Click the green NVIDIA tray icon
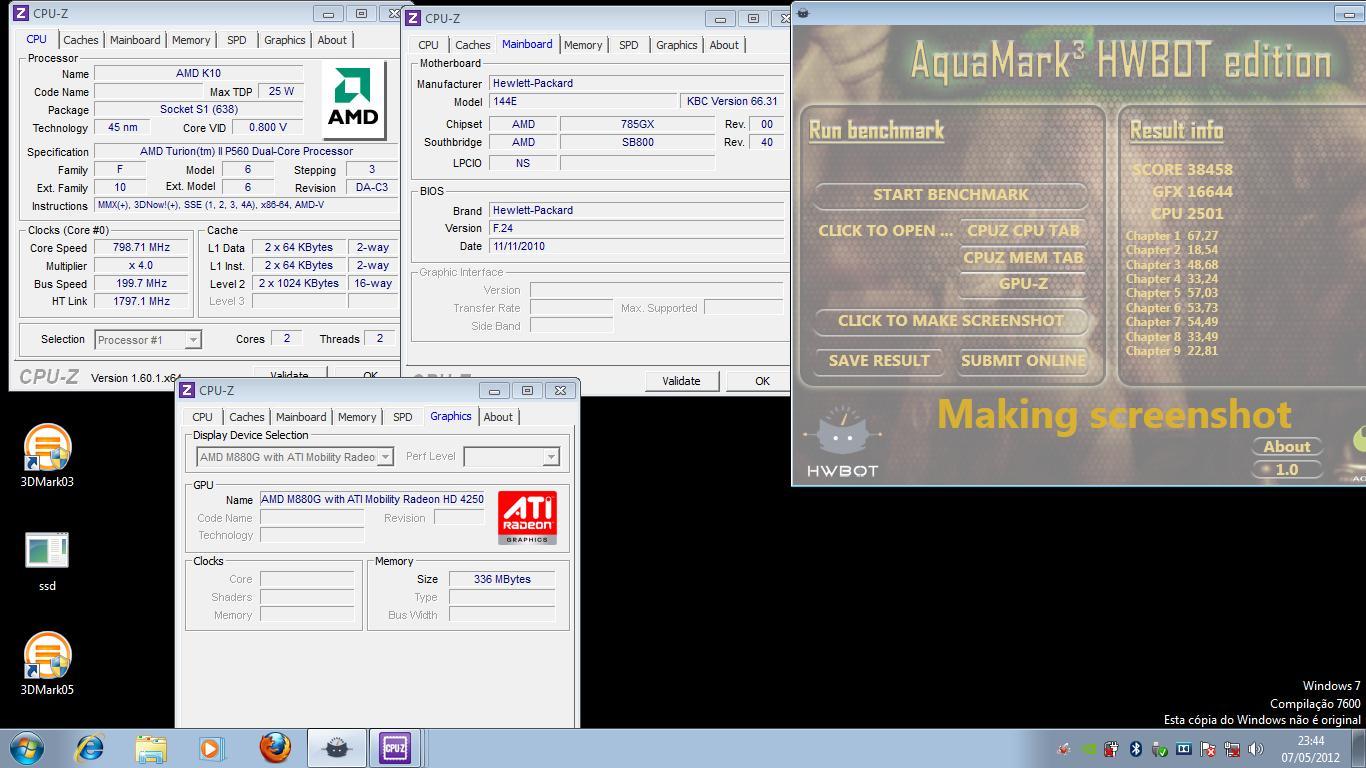 tap(1088, 748)
